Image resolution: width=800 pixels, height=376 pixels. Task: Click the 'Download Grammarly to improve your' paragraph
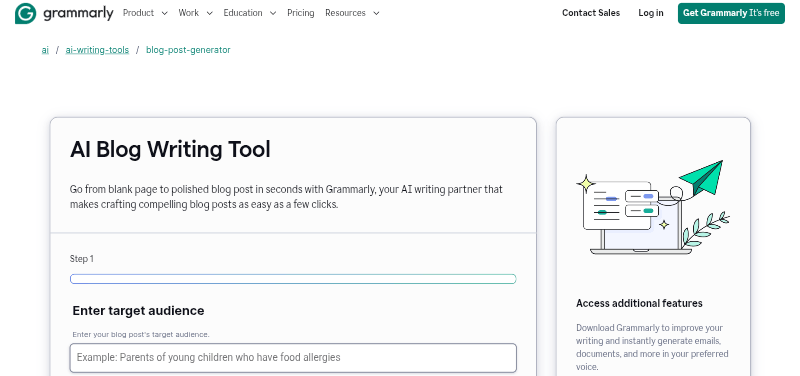[x=652, y=347]
